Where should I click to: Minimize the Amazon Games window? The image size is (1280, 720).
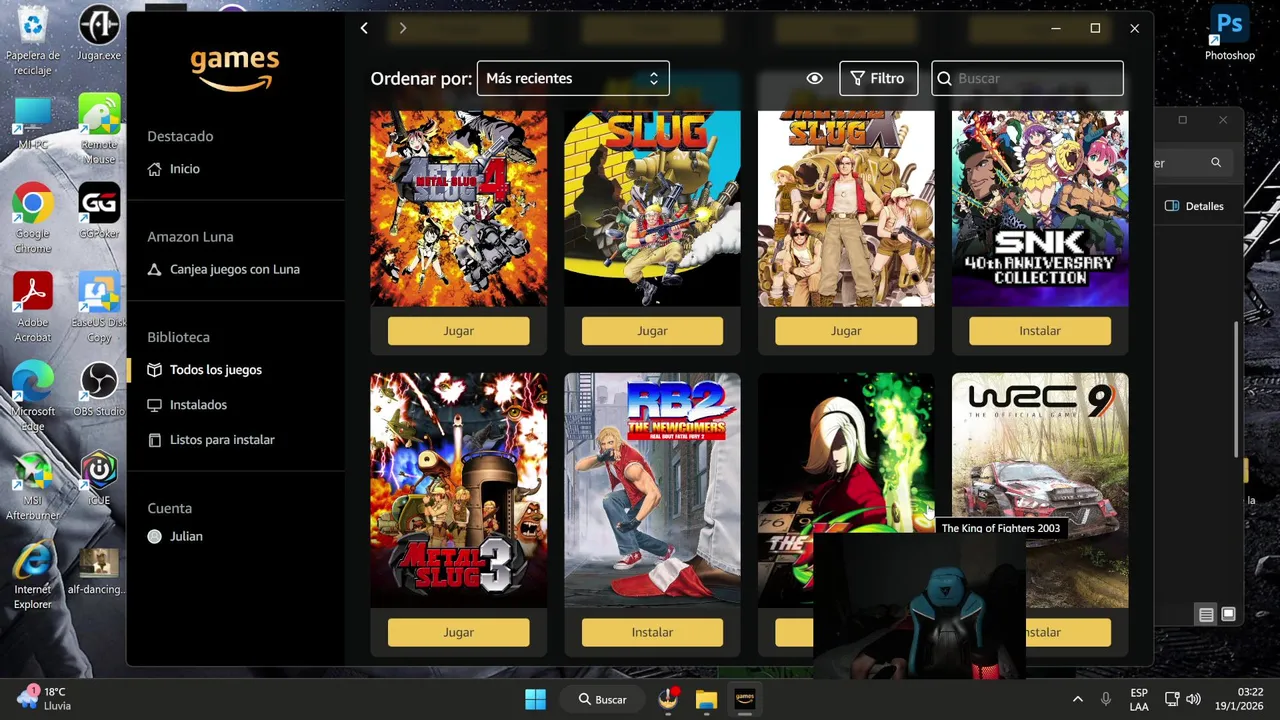tap(1056, 28)
